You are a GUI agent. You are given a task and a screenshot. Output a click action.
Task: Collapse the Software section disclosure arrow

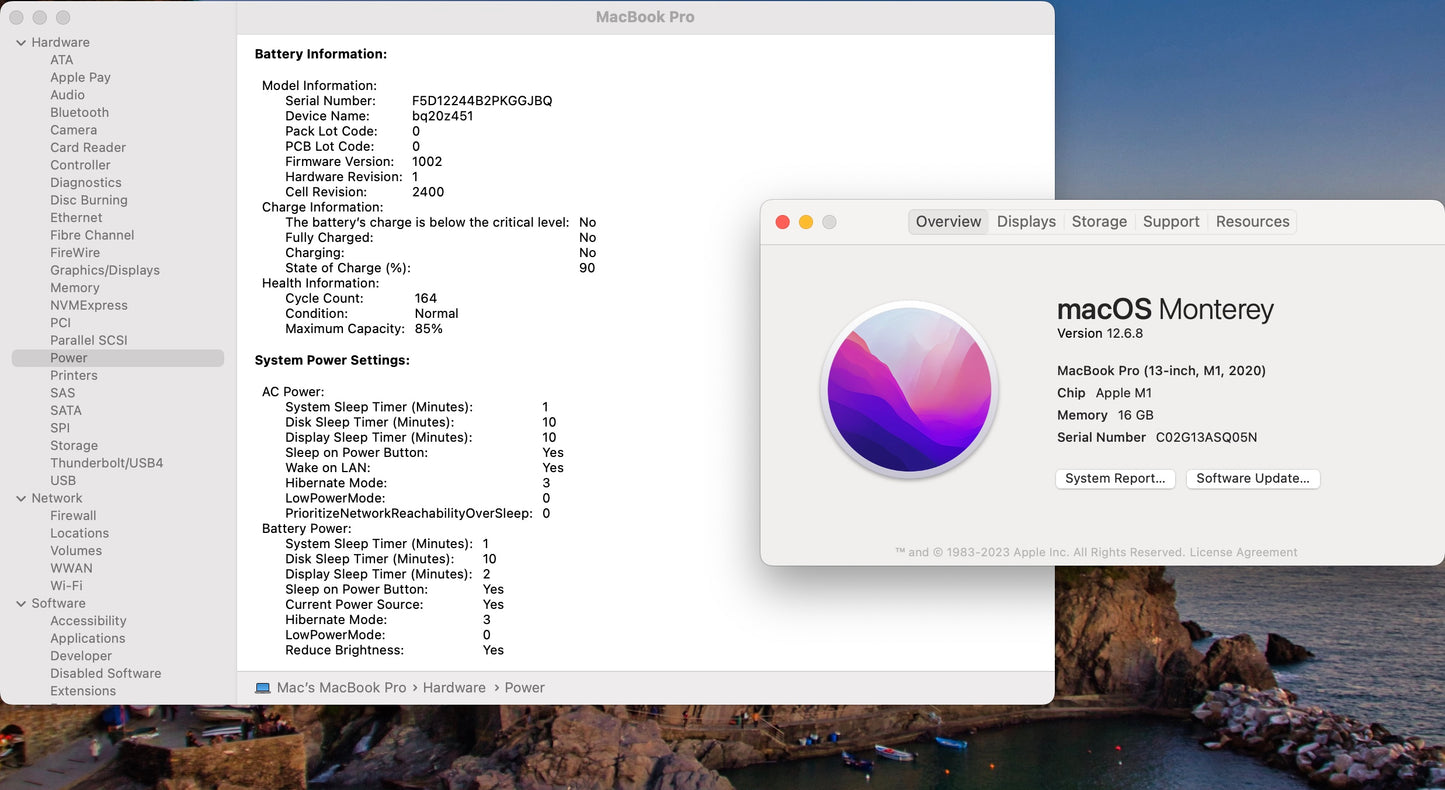pyautogui.click(x=21, y=604)
